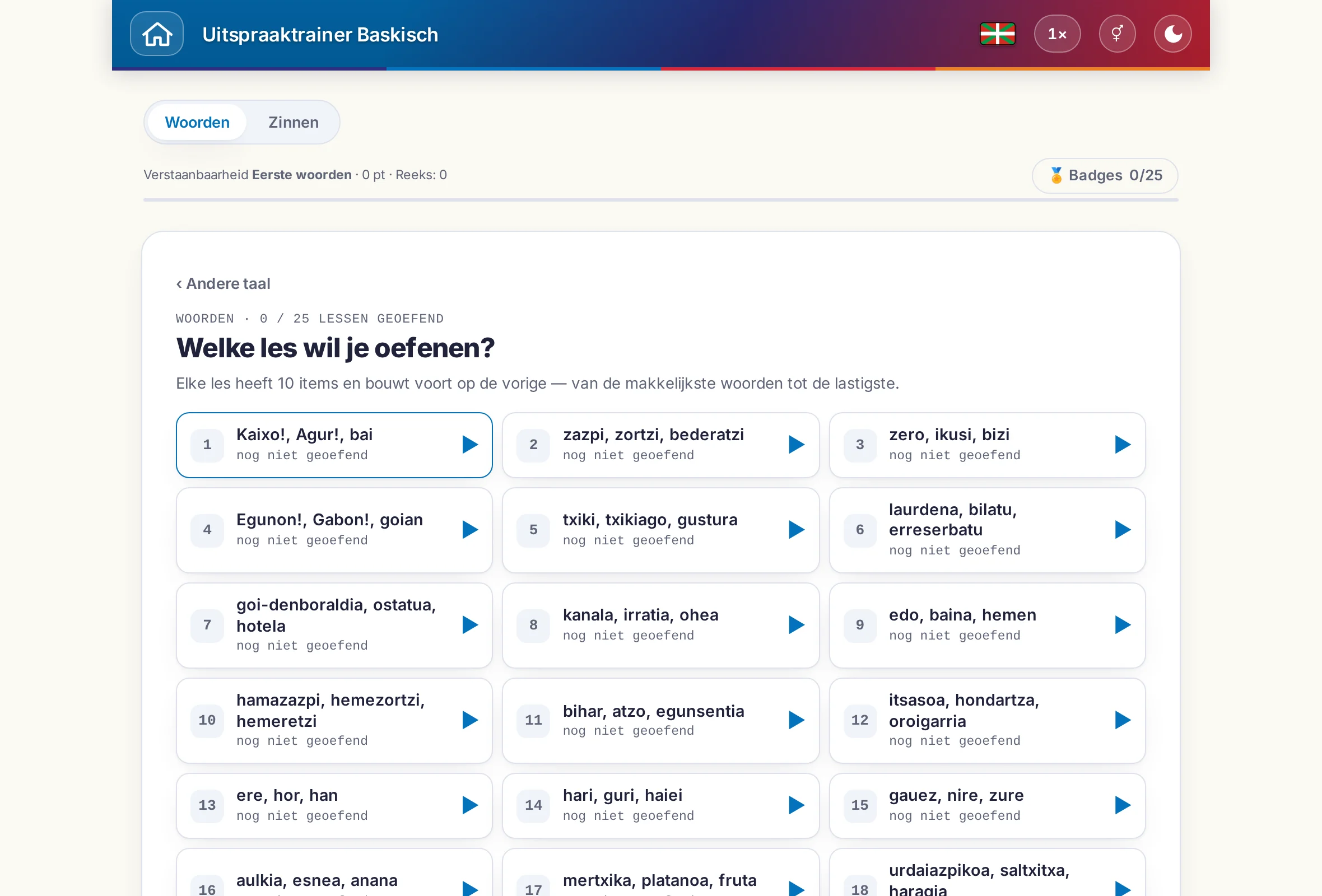Viewport: 1322px width, 896px height.
Task: Play lesson 18 urdaiazpikoa, saltxitxa
Action: coord(1123,888)
